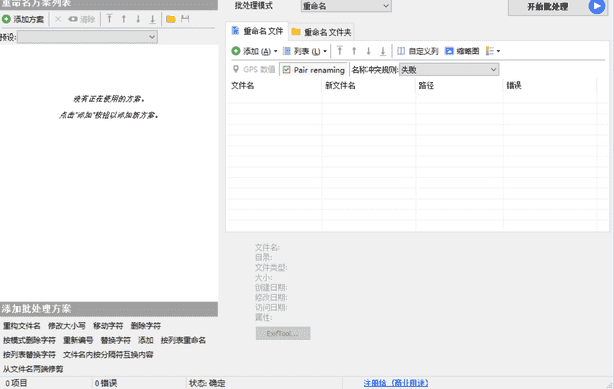Image resolution: width=614 pixels, height=389 pixels.
Task: Add the 从文件名两端修剪 method
Action: click(x=33, y=369)
